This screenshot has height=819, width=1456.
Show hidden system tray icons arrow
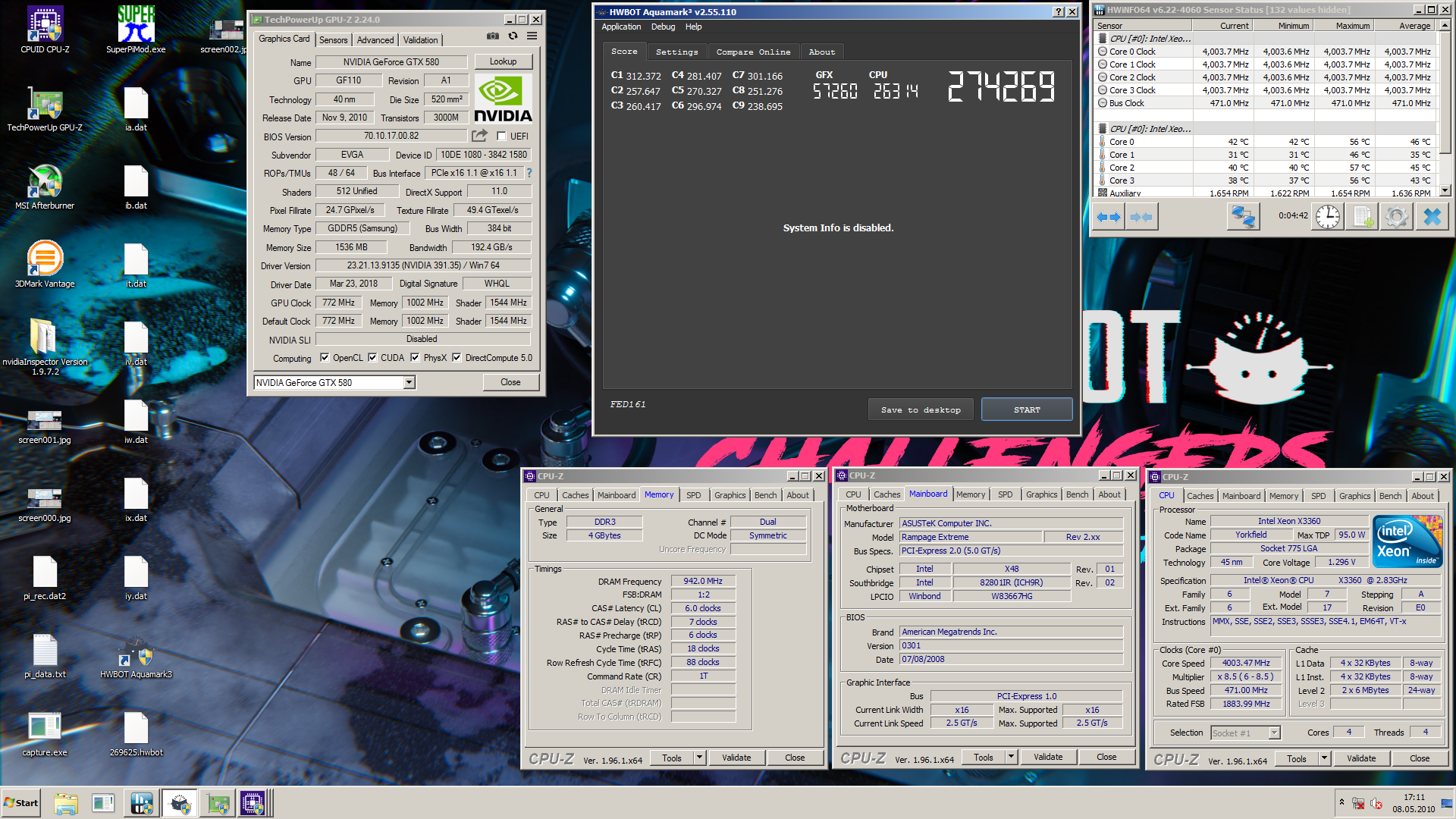pos(1341,802)
